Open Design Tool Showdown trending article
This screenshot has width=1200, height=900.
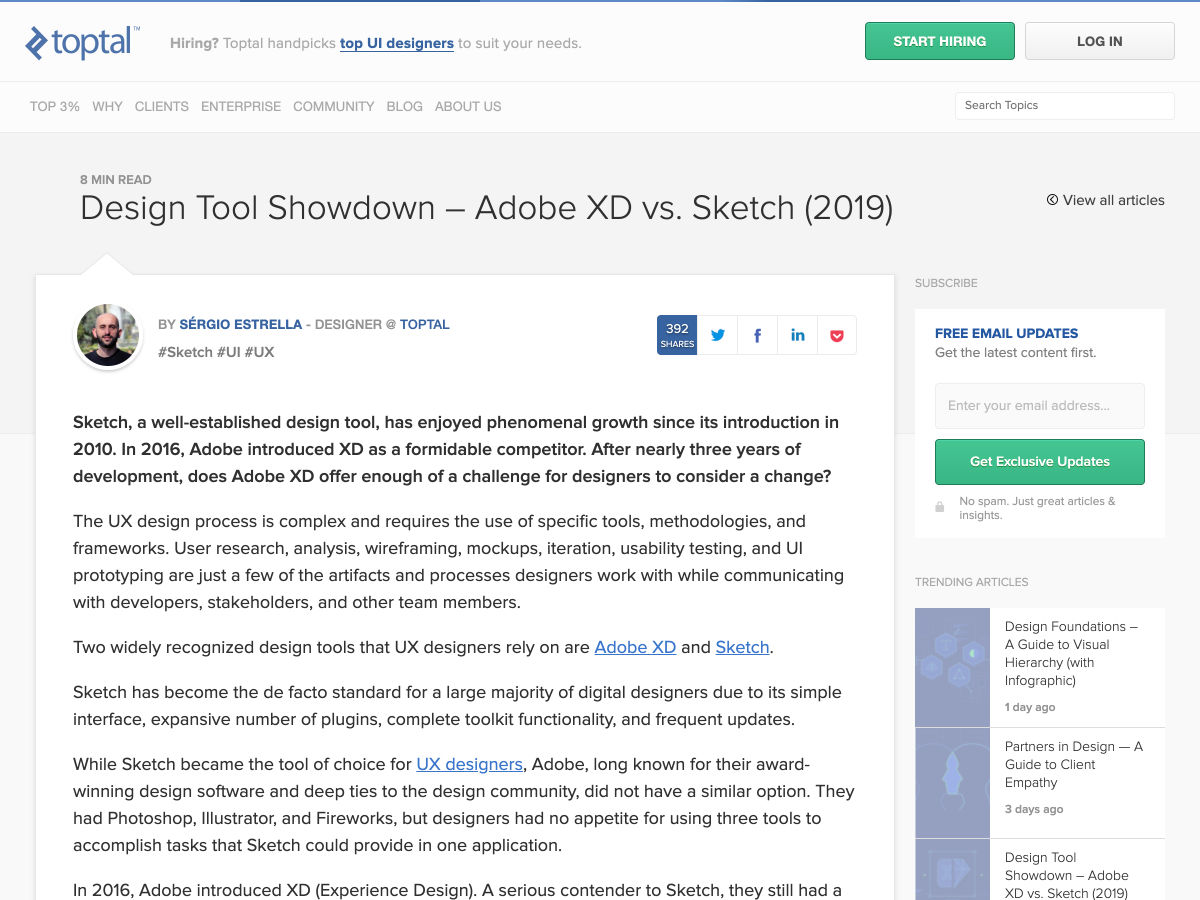click(x=1067, y=875)
